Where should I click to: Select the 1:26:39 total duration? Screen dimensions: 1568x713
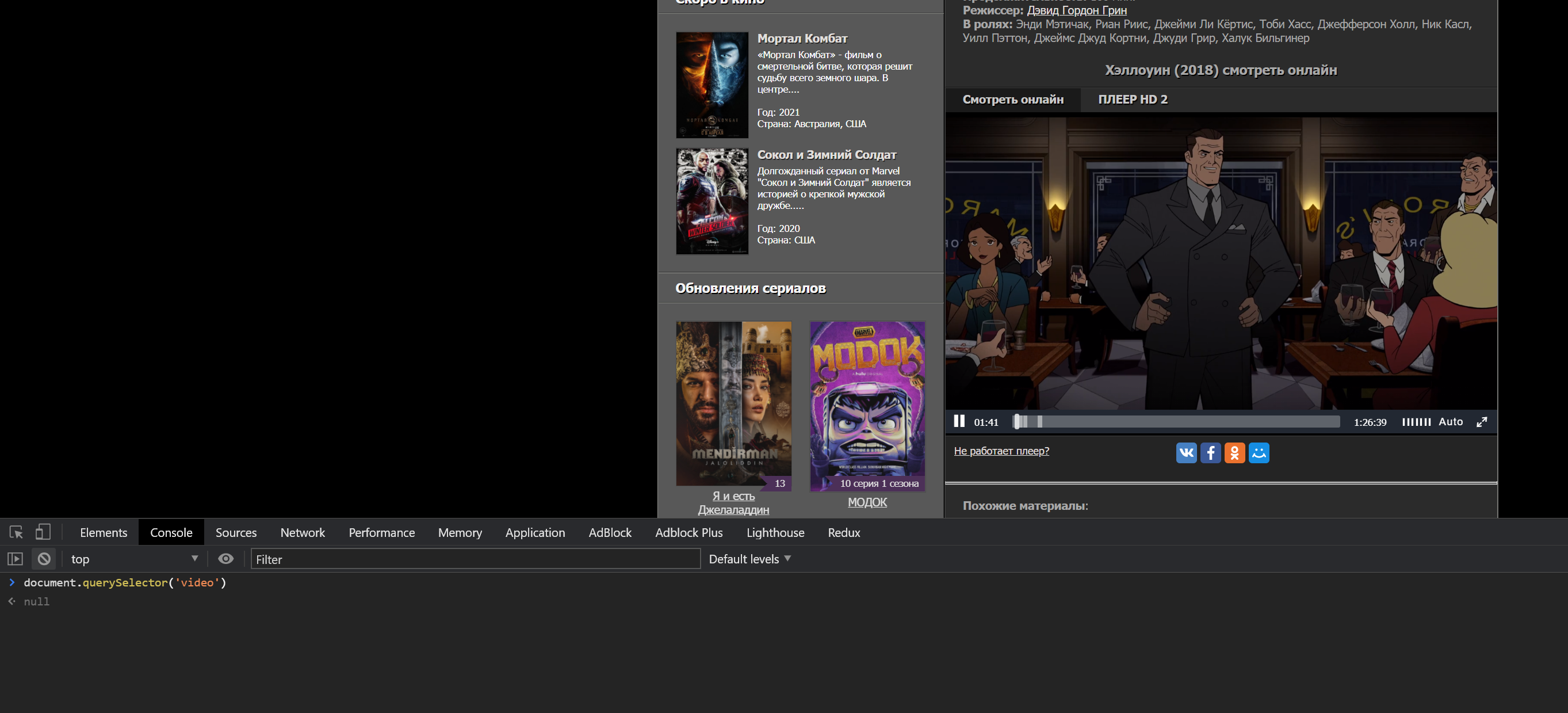(1370, 422)
